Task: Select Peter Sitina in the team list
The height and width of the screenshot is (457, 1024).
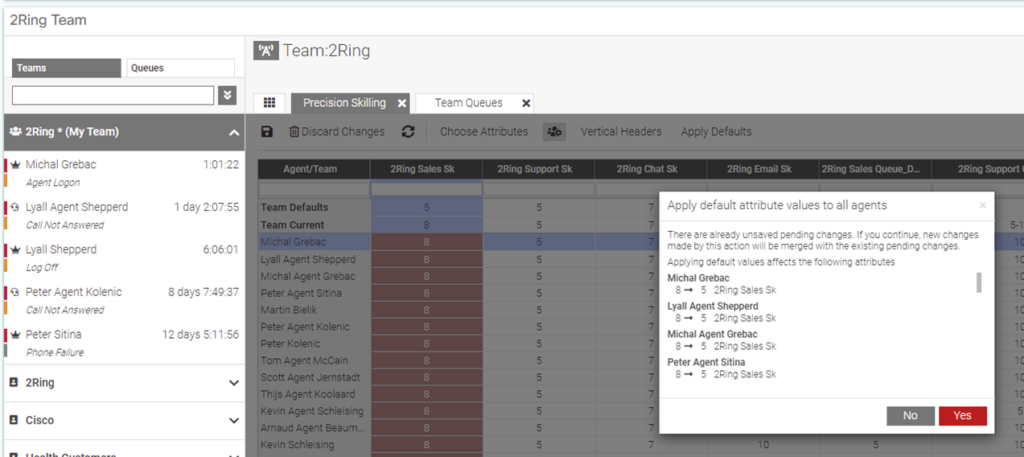Action: (x=124, y=343)
